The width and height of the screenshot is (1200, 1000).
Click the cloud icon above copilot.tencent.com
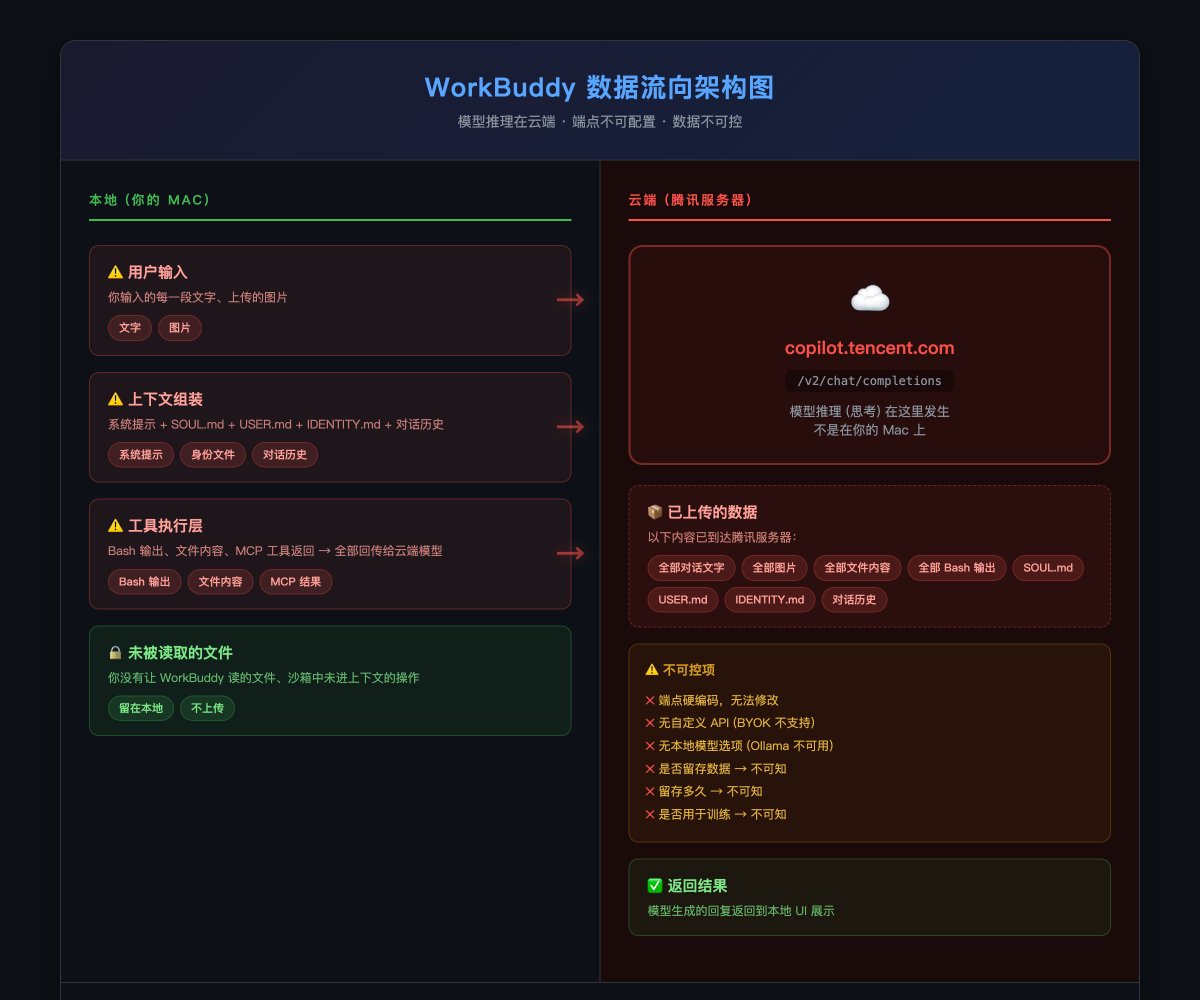870,298
